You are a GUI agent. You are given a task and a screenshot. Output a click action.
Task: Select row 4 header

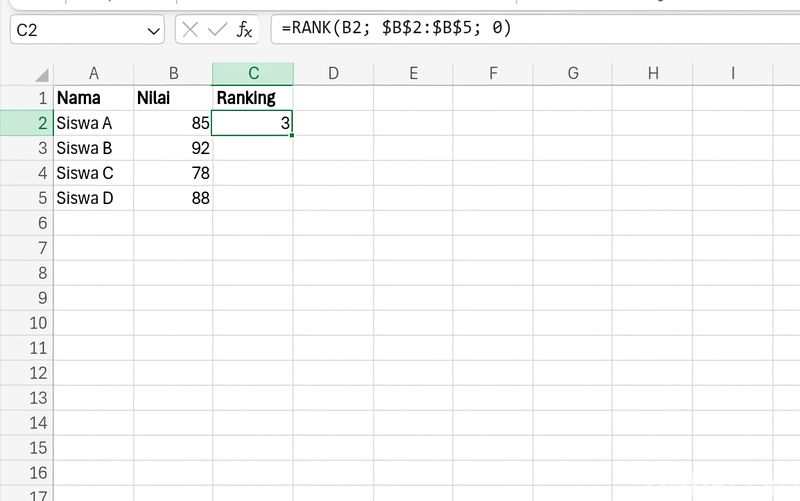click(27, 173)
